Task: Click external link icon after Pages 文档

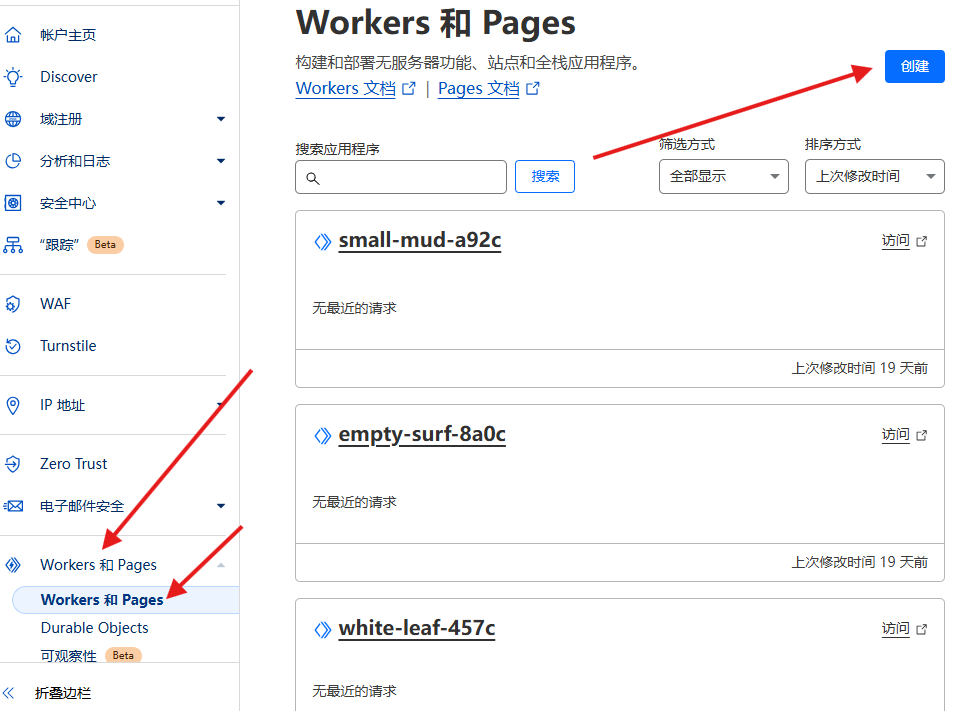Action: 533,89
